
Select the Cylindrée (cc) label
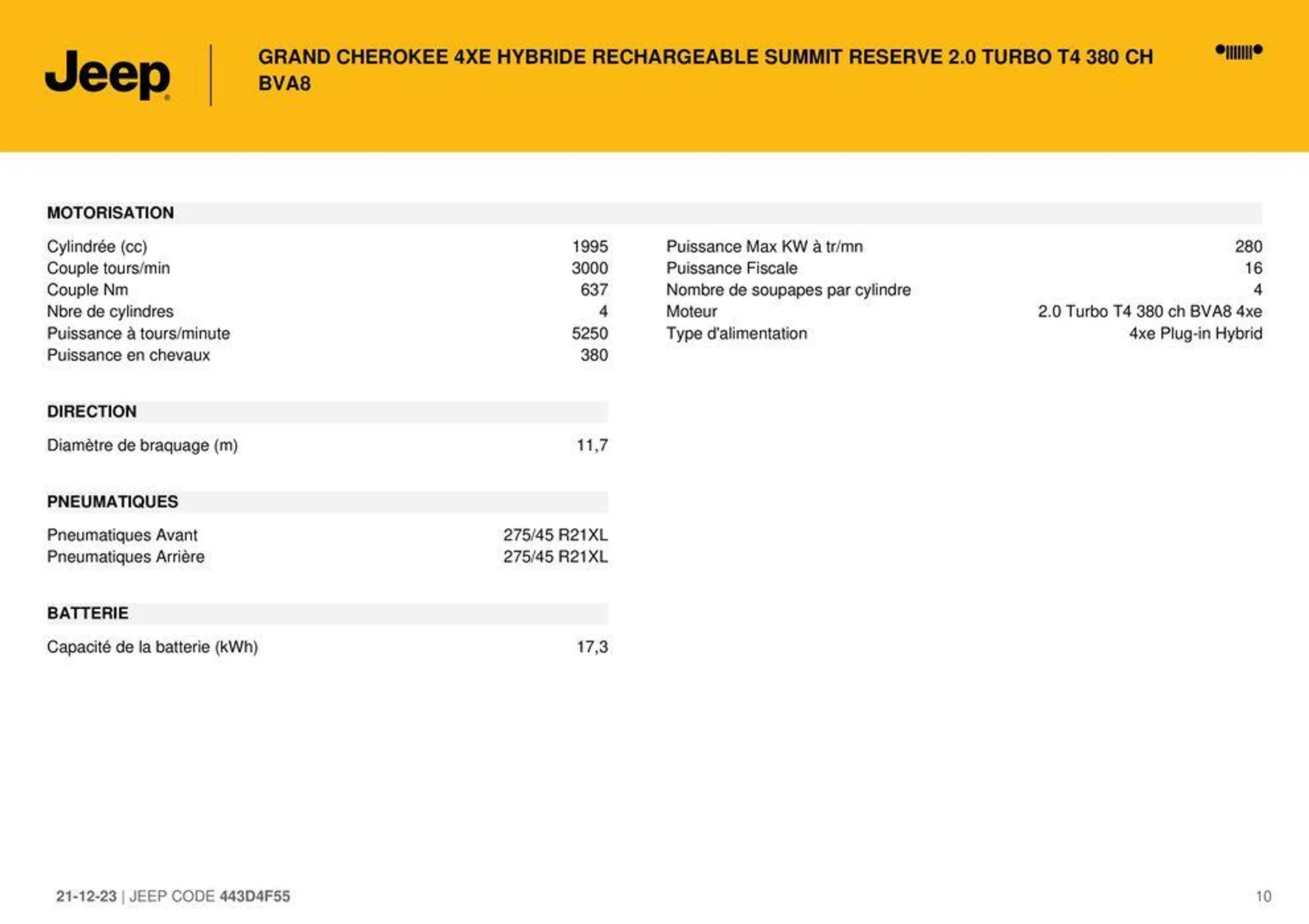click(x=97, y=247)
